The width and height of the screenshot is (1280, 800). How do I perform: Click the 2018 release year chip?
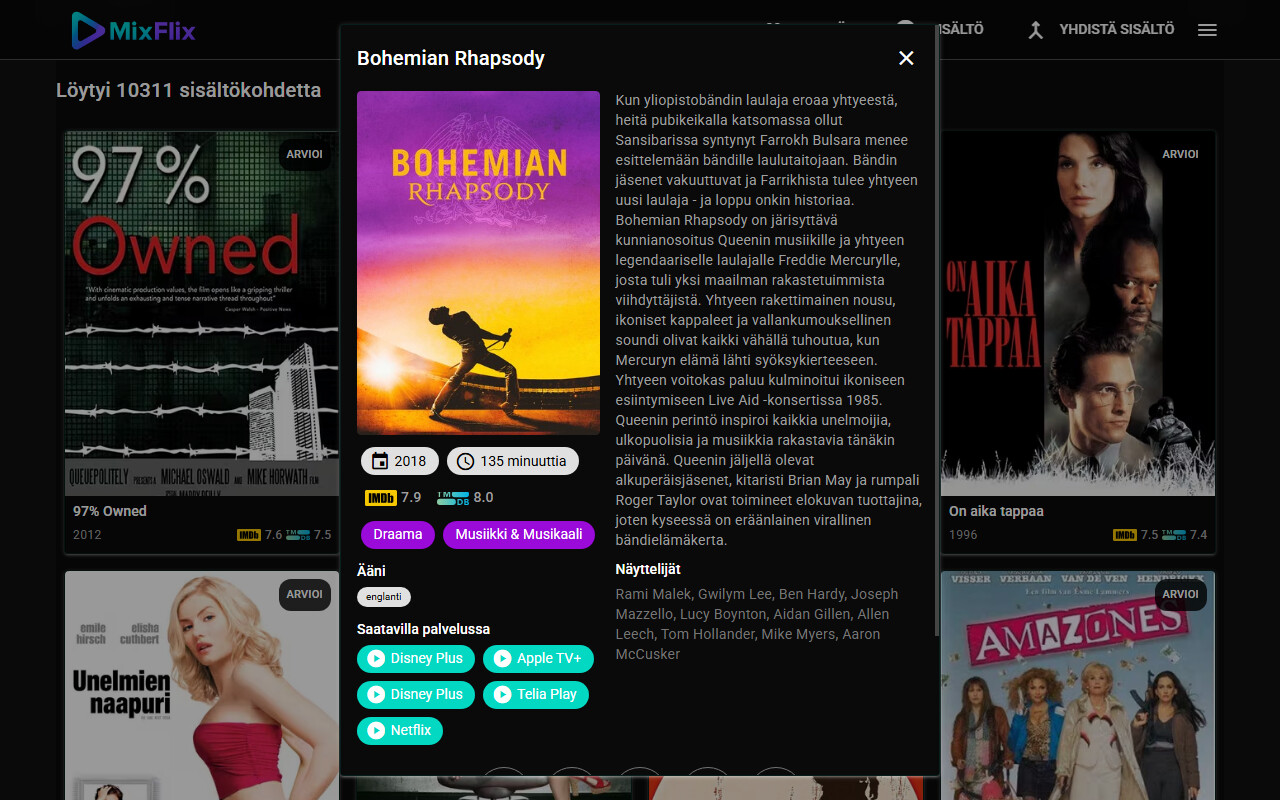pyautogui.click(x=400, y=461)
